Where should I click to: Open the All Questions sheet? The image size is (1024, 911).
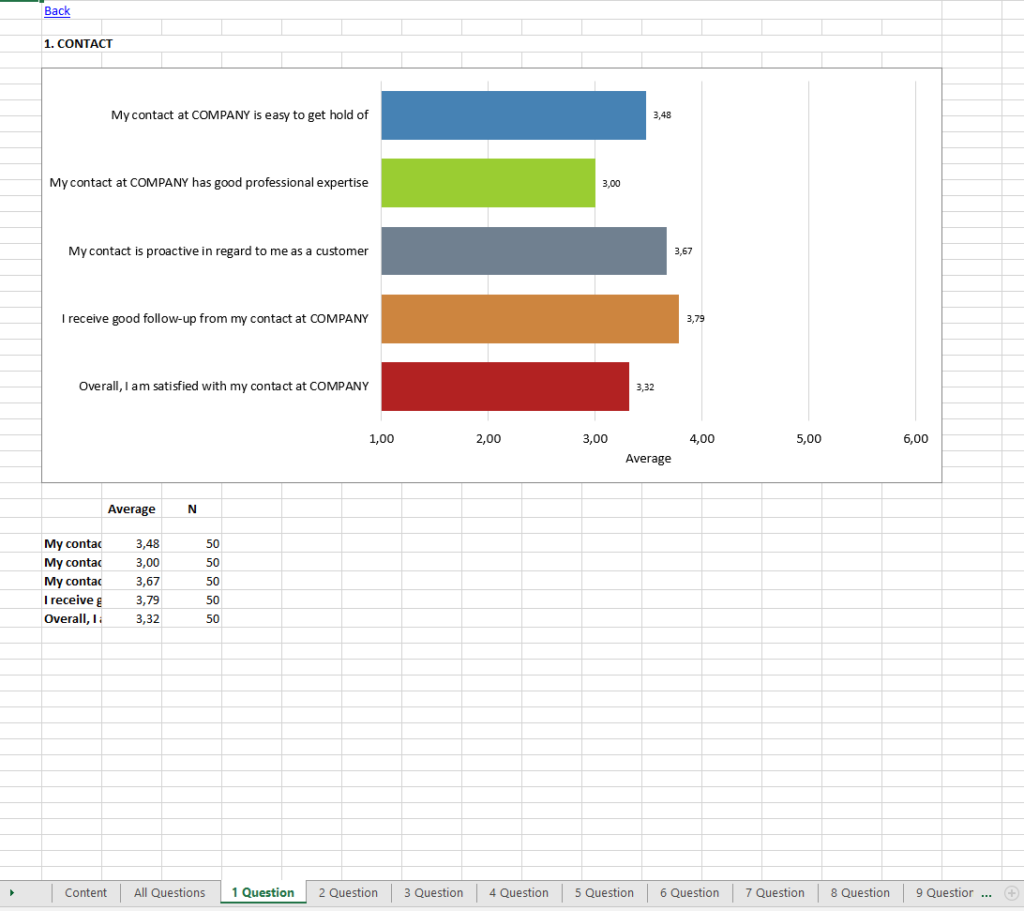tap(169, 893)
